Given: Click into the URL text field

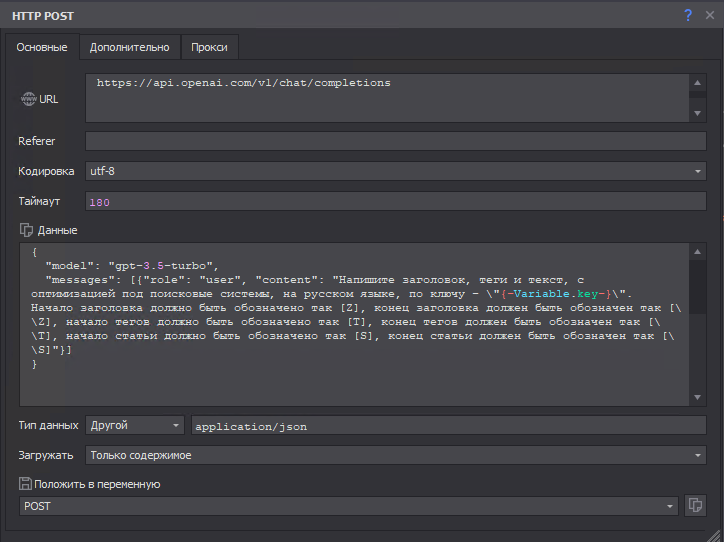Looking at the screenshot, I should (x=387, y=98).
